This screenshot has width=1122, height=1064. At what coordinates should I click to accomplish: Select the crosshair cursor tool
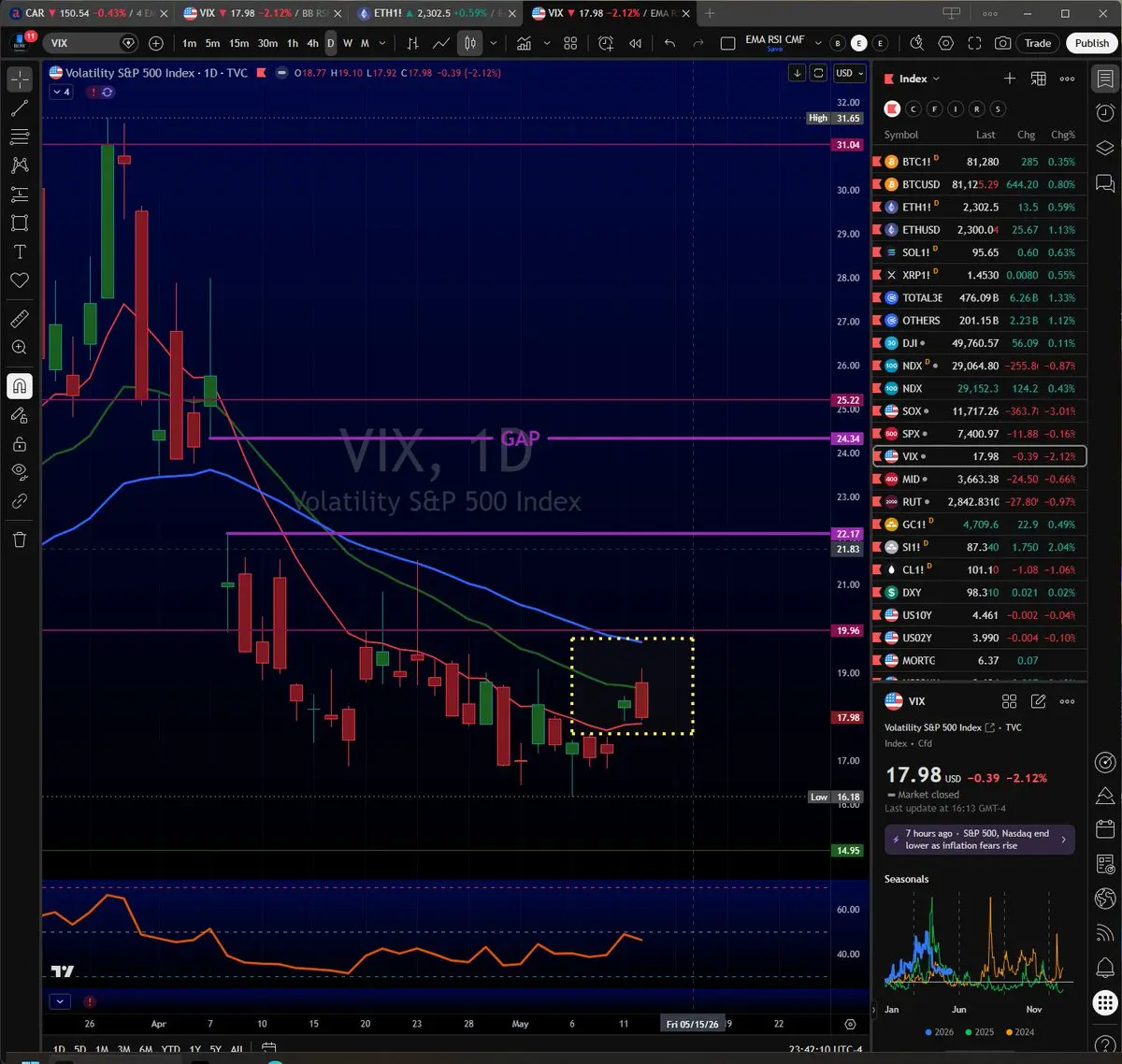coord(20,79)
